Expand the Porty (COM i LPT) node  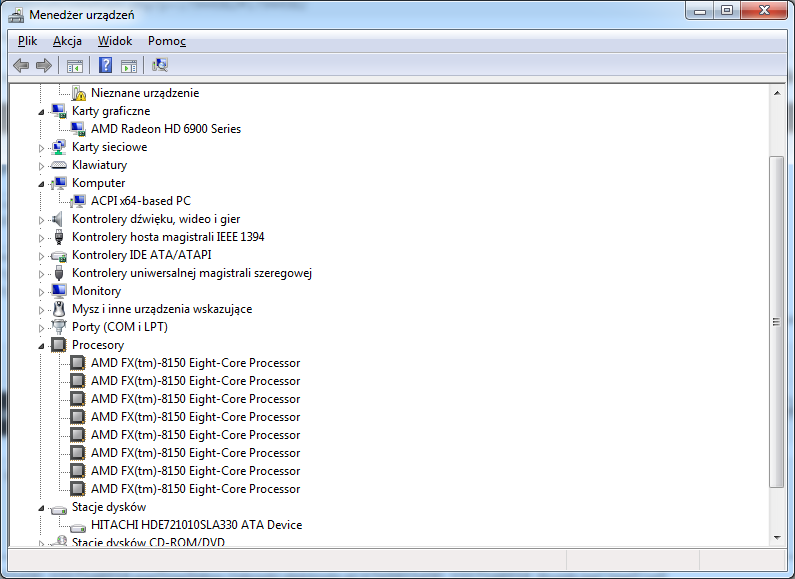pyautogui.click(x=42, y=328)
